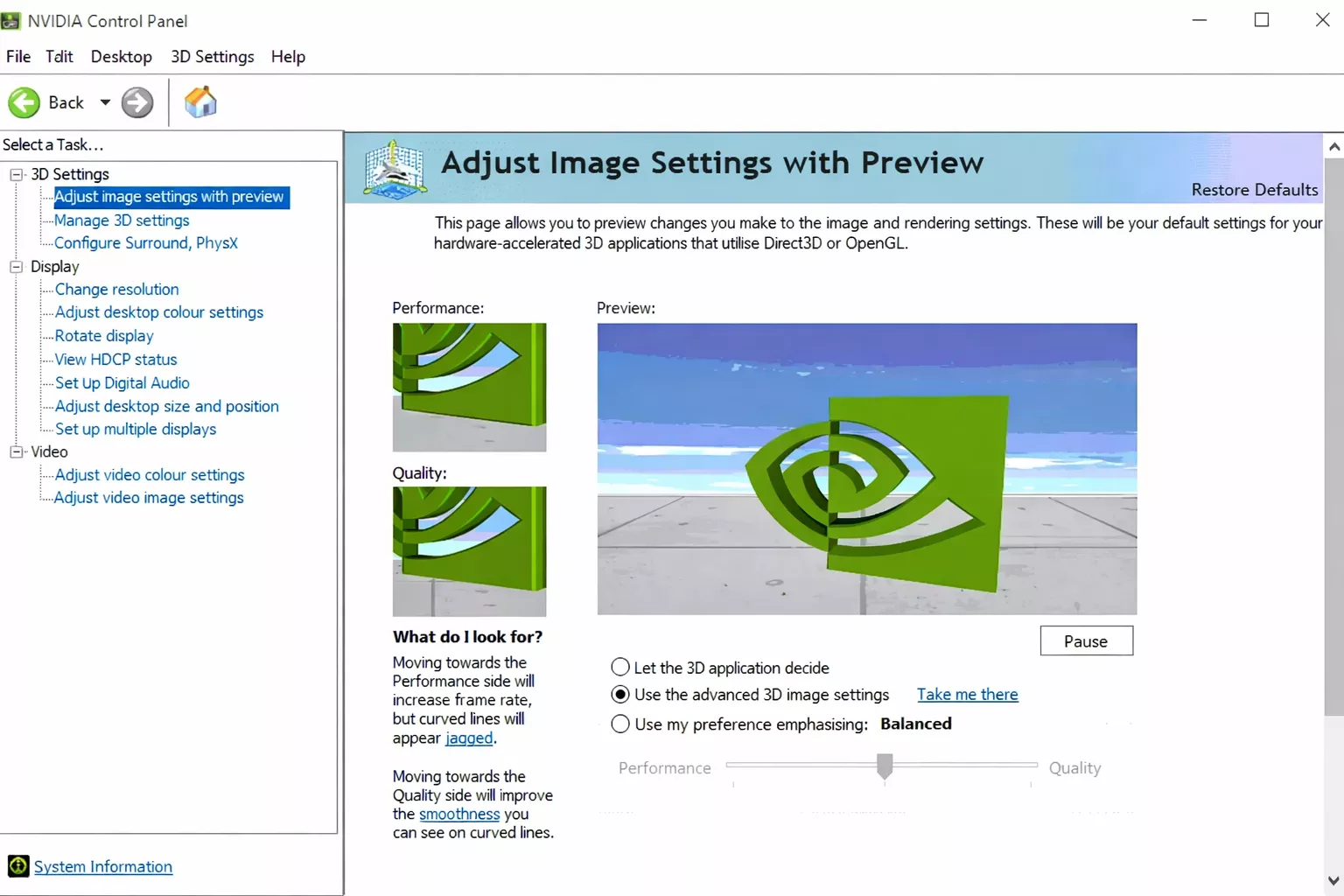Image resolution: width=1344 pixels, height=896 pixels.
Task: Select Use my preference emphasising option
Action: pos(620,724)
